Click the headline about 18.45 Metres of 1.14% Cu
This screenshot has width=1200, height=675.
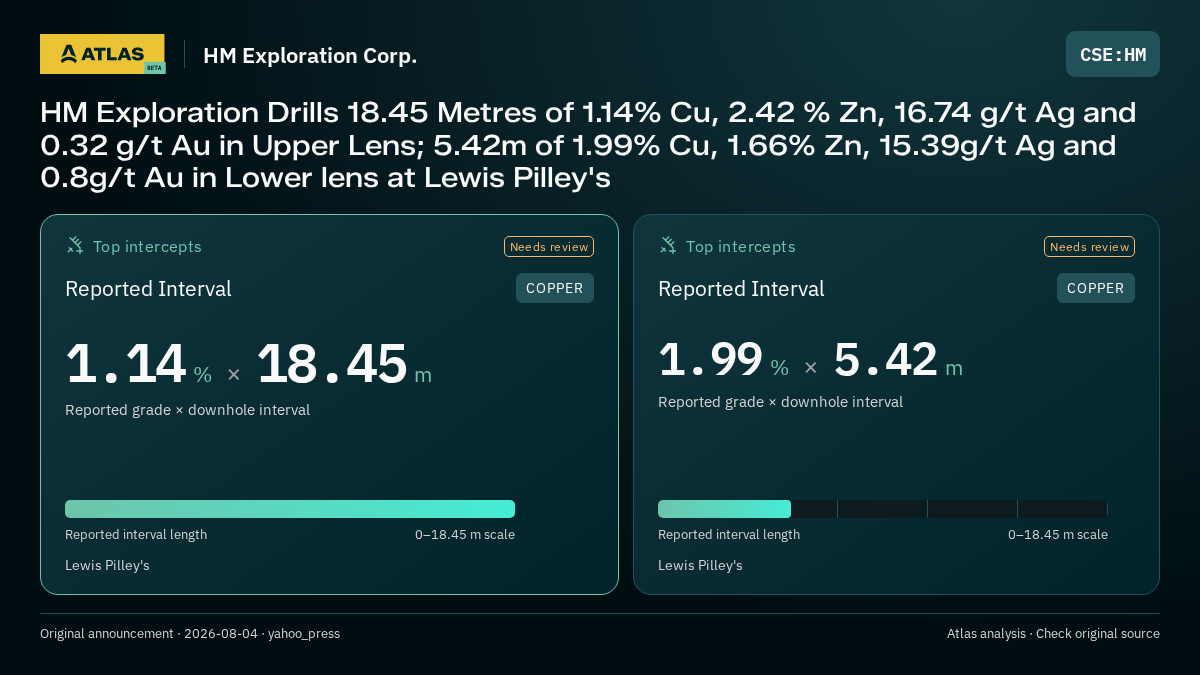point(588,145)
